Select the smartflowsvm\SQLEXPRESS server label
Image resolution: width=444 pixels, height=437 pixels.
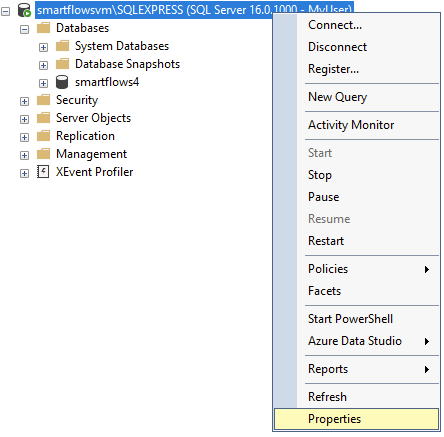[194, 10]
